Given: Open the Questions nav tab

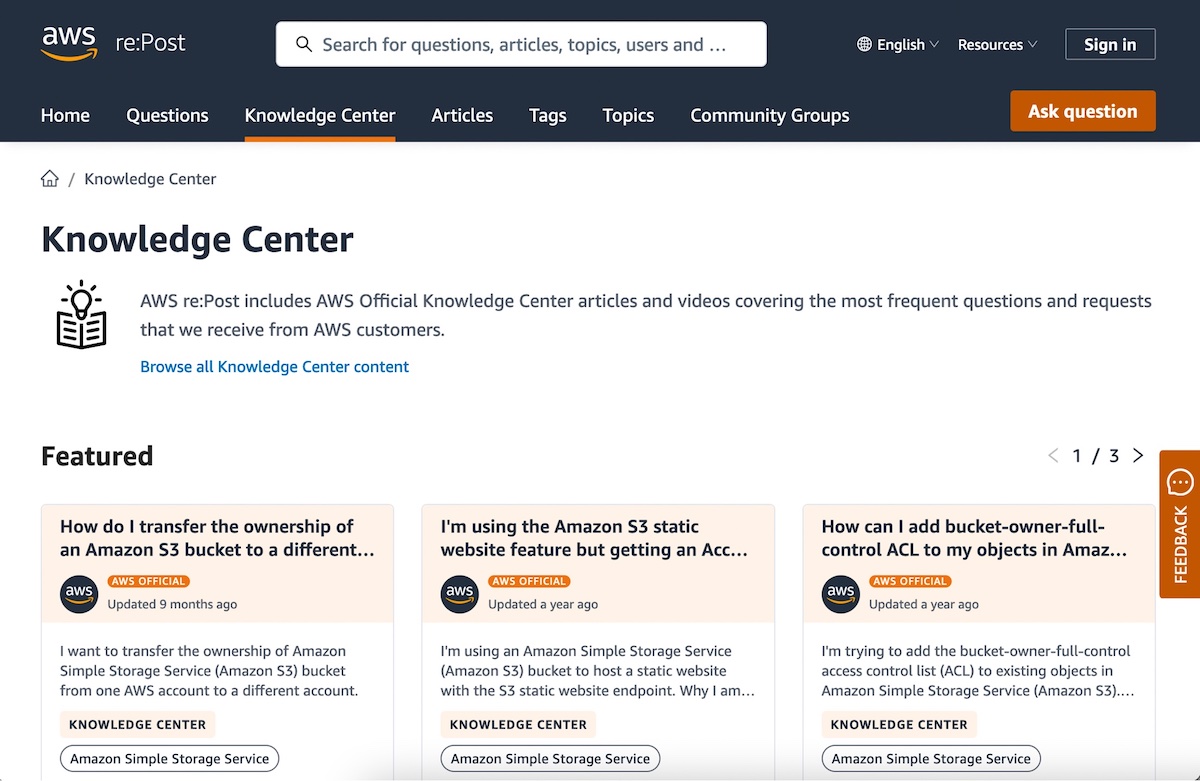Looking at the screenshot, I should coord(167,115).
